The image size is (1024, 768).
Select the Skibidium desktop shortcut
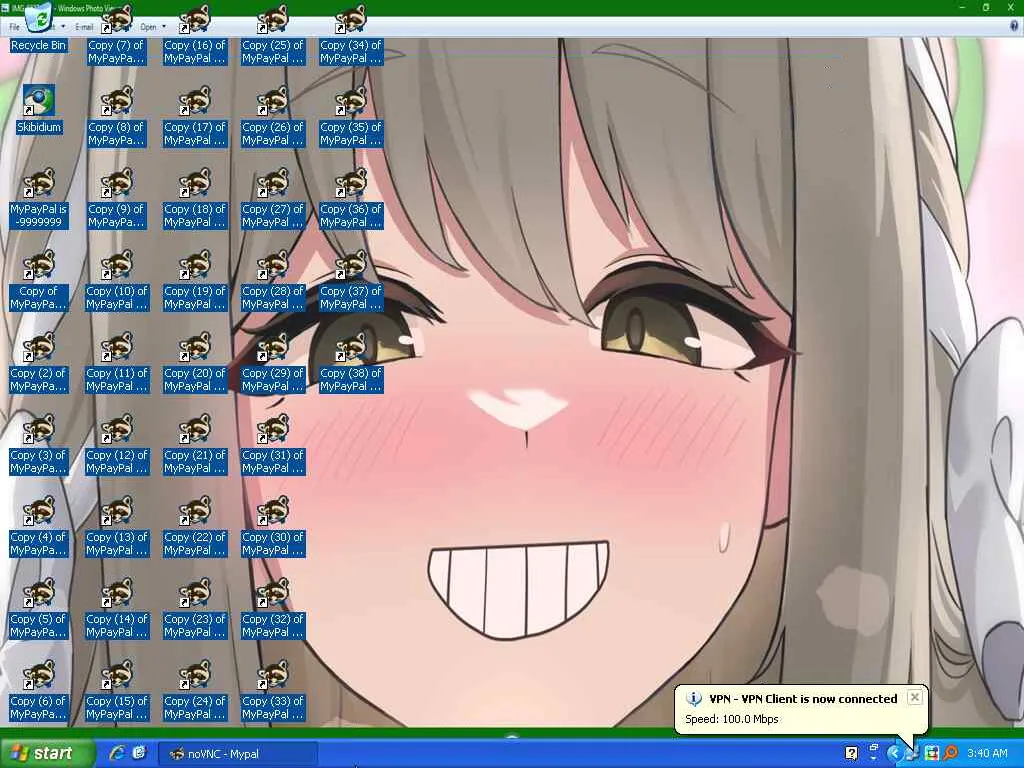coord(39,108)
